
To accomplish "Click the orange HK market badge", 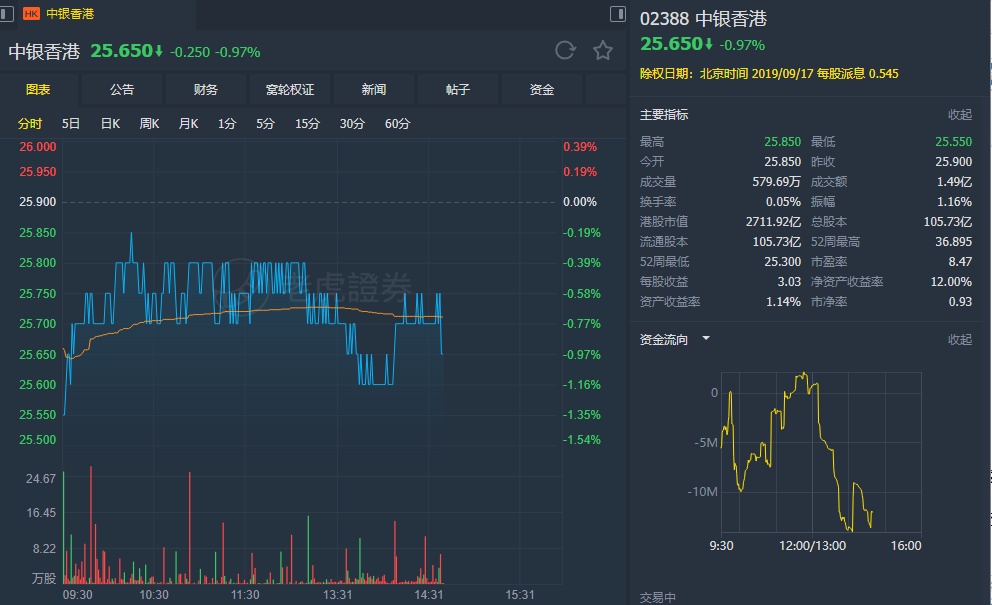I will [x=31, y=14].
